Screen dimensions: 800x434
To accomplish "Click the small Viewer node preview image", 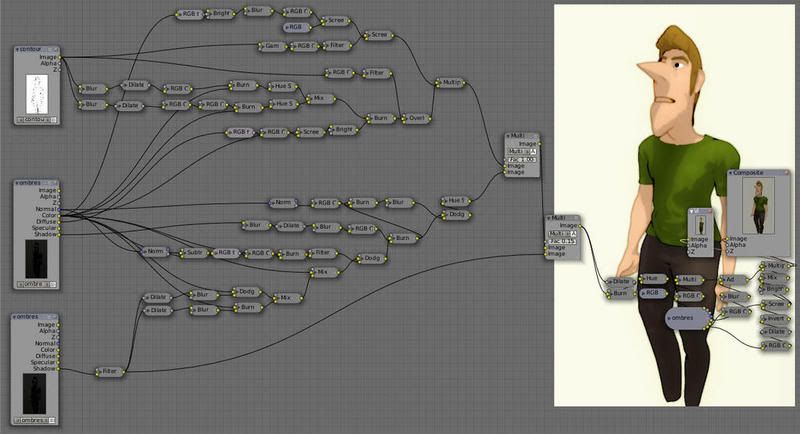I will pos(701,225).
